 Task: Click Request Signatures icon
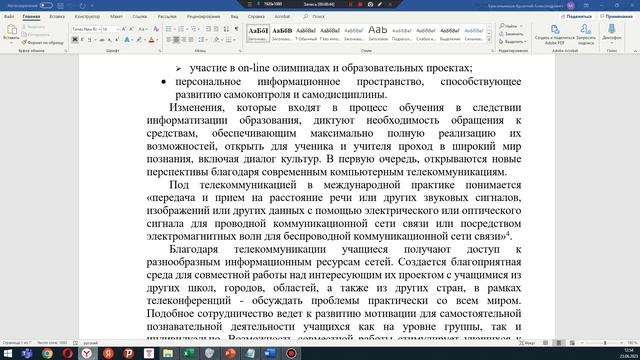(586, 34)
